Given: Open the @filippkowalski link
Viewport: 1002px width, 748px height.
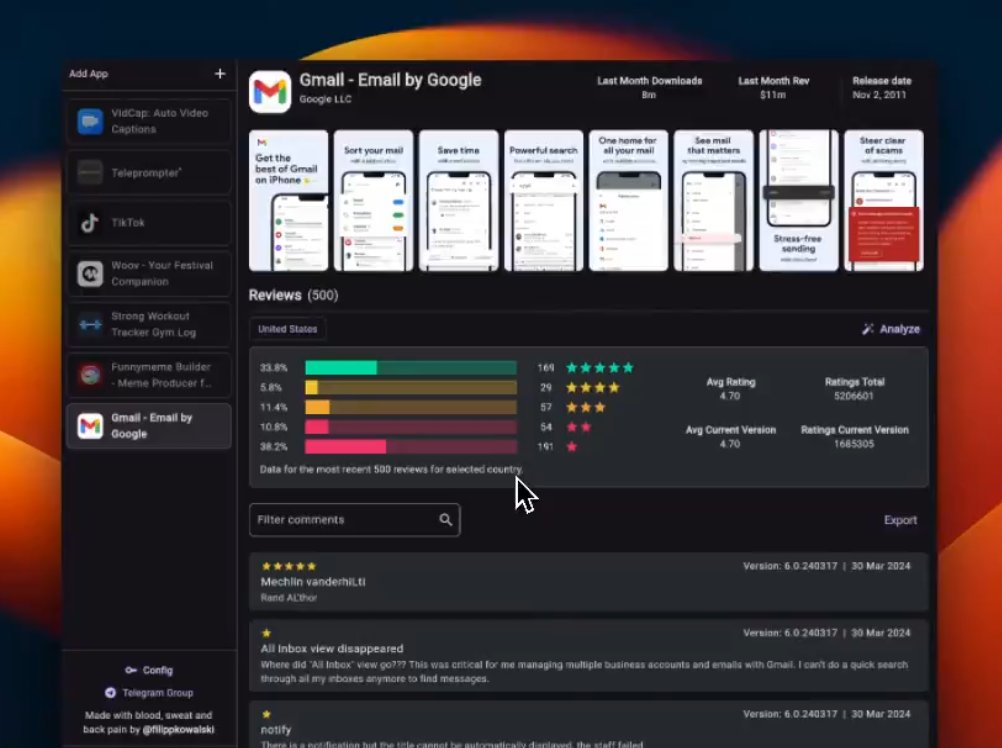Looking at the screenshot, I should click(x=178, y=729).
